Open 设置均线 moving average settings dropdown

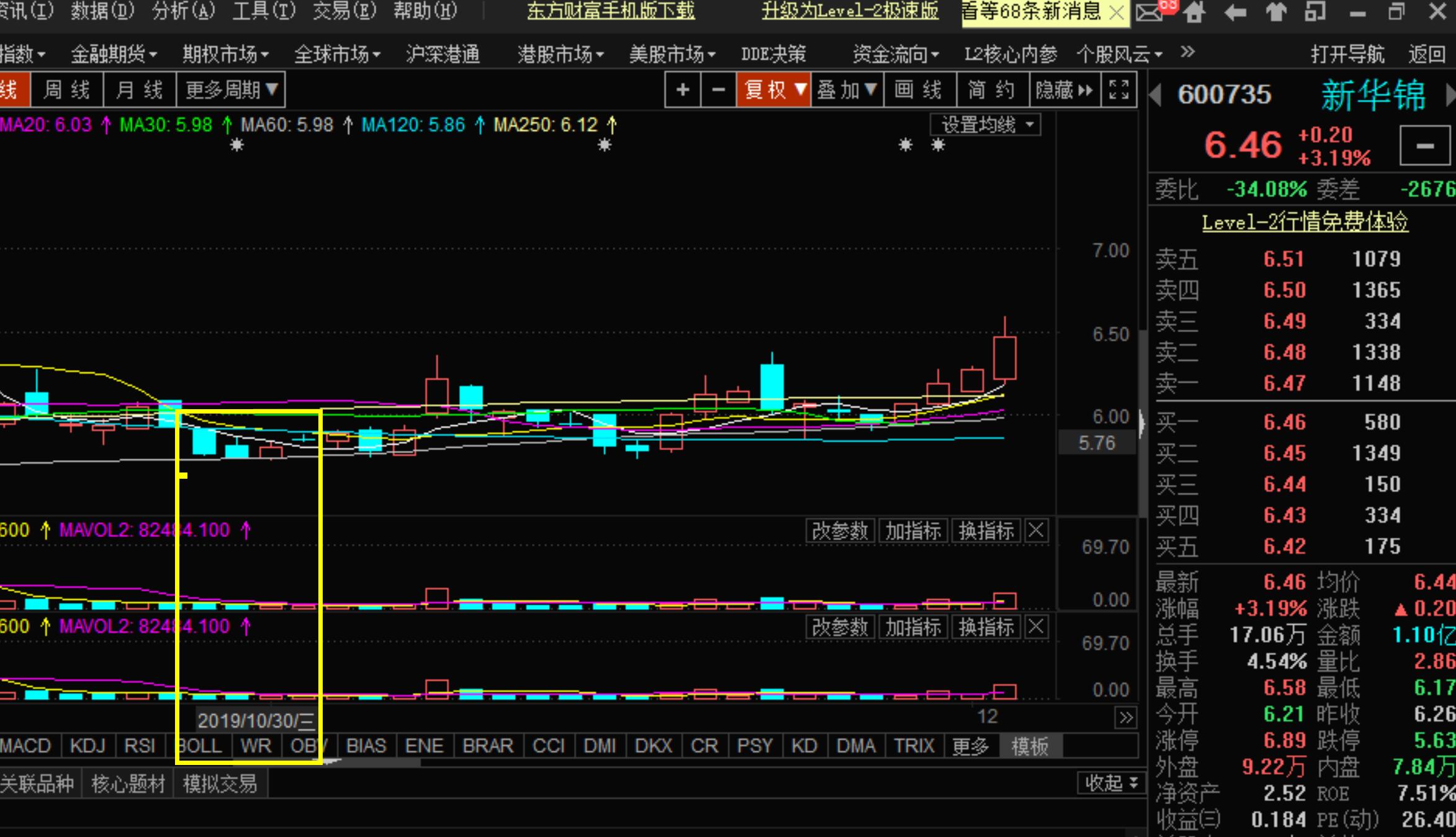point(986,125)
